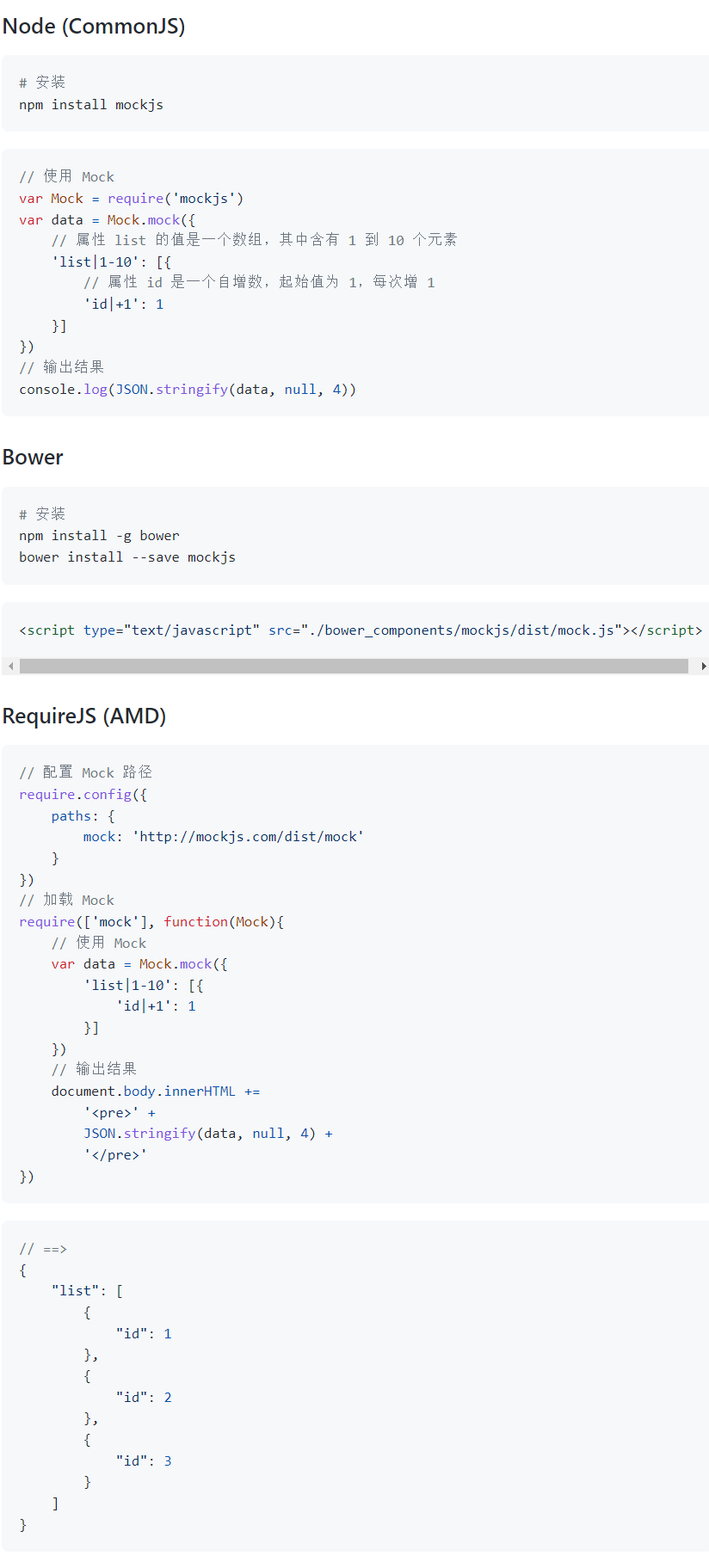Image resolution: width=709 pixels, height=1568 pixels.
Task: Click the "require(['mock'], function(Mock){" line
Action: pyautogui.click(x=151, y=922)
